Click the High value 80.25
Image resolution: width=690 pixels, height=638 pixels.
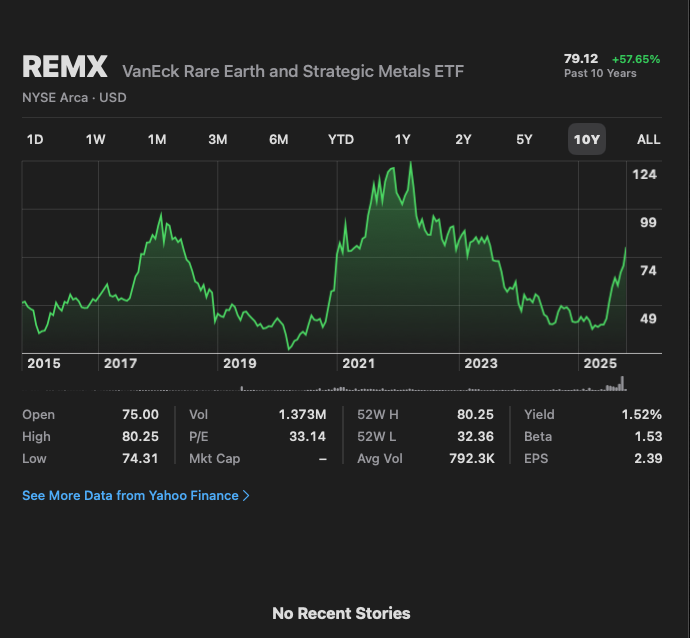pyautogui.click(x=140, y=436)
